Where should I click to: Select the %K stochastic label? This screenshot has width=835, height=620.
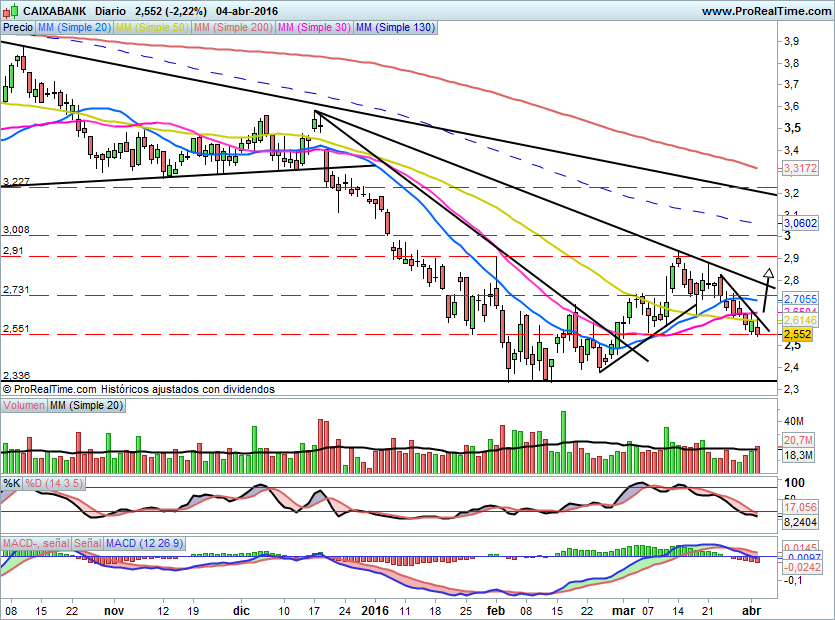(x=12, y=483)
